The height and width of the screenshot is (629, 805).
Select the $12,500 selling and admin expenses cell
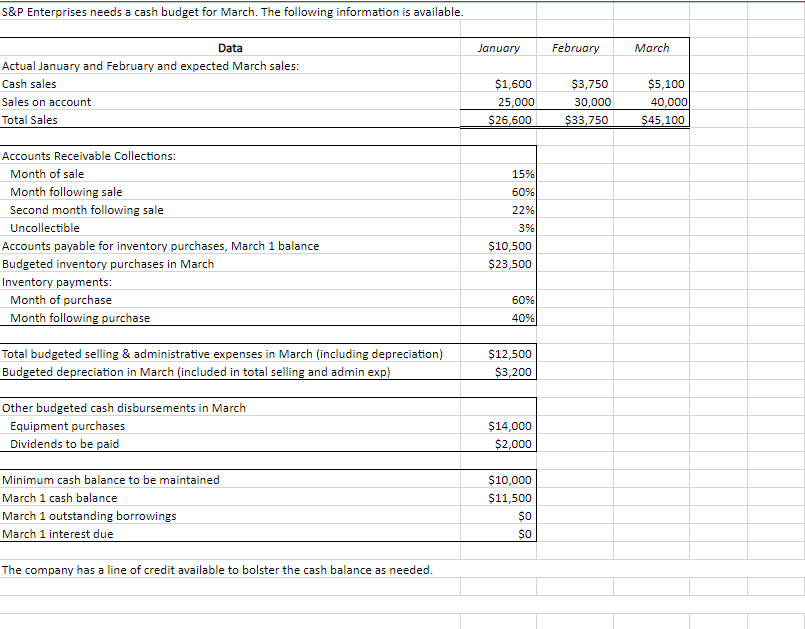coord(513,354)
